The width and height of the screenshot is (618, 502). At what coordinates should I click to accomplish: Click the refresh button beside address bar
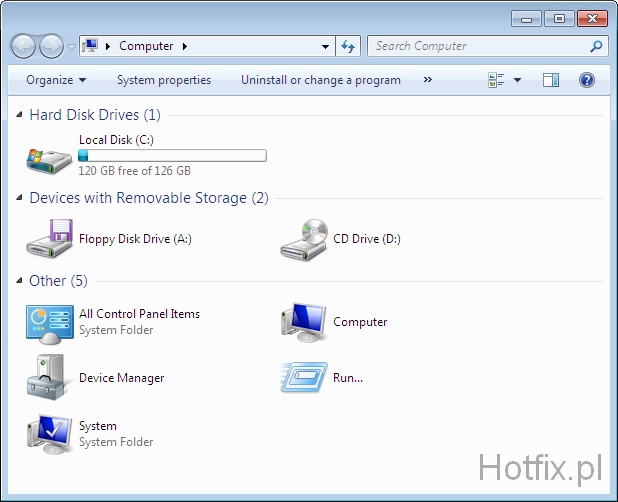pyautogui.click(x=348, y=46)
